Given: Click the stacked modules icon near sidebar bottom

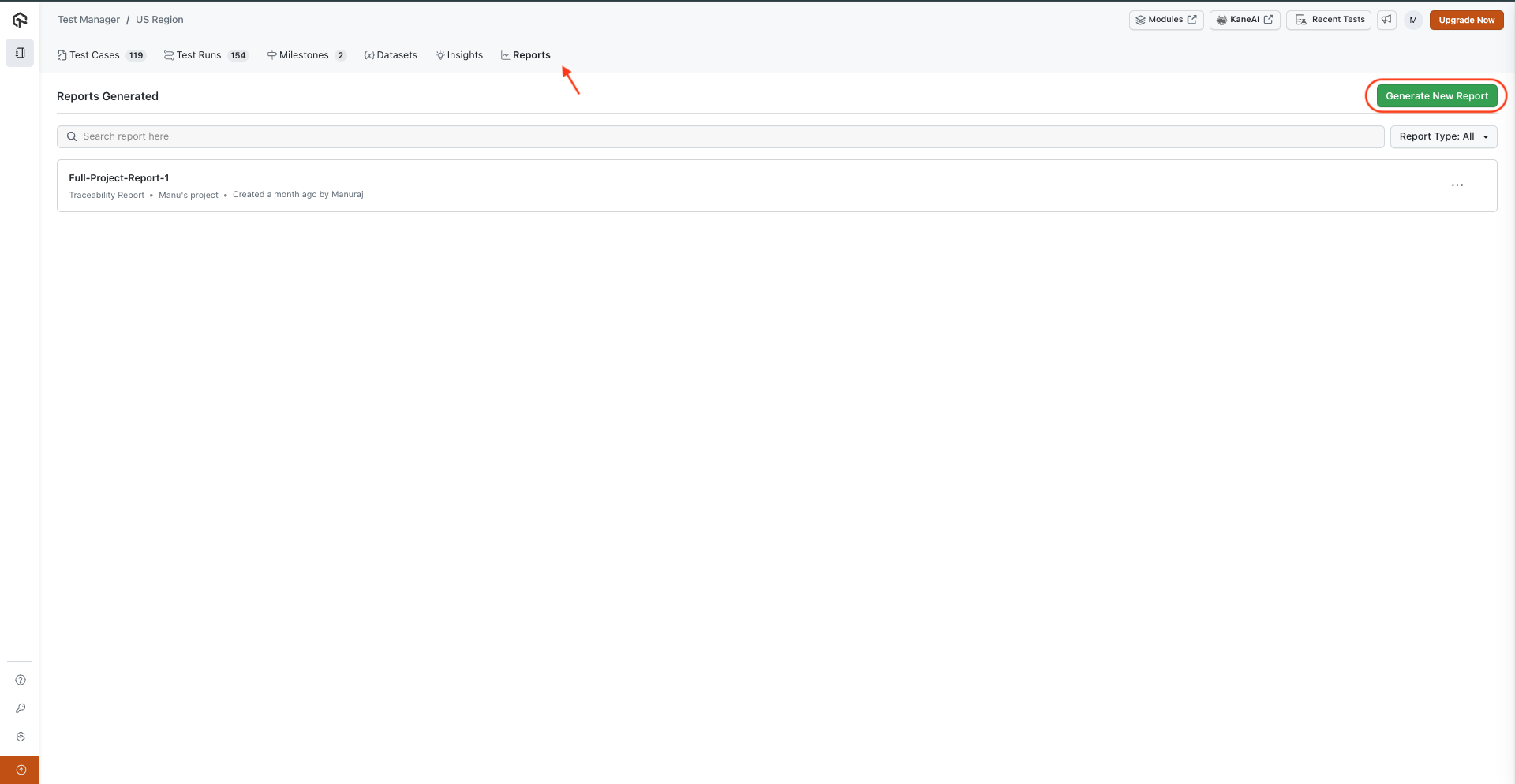Looking at the screenshot, I should (20, 737).
